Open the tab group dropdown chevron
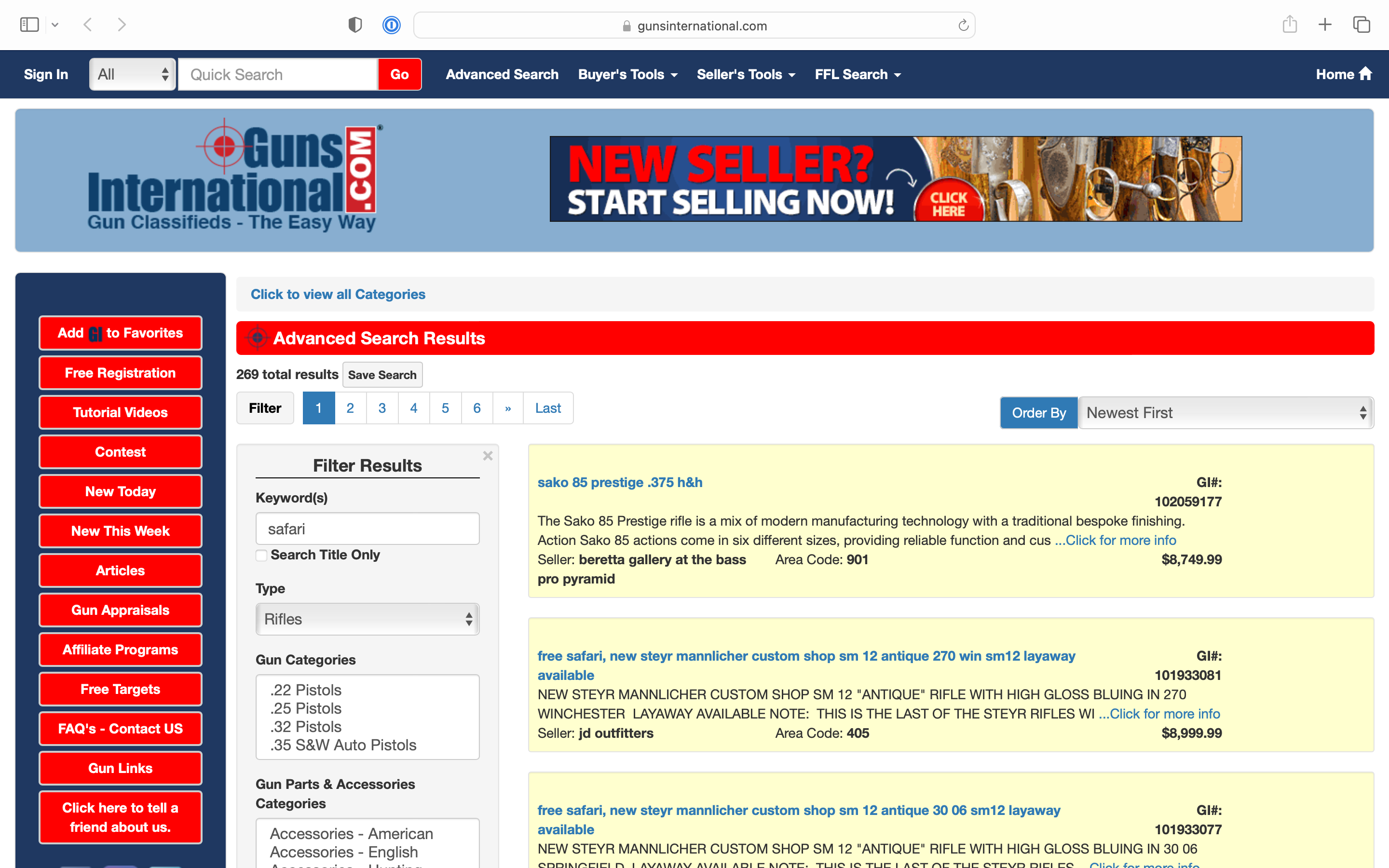The height and width of the screenshot is (868, 1389). pos(55,25)
